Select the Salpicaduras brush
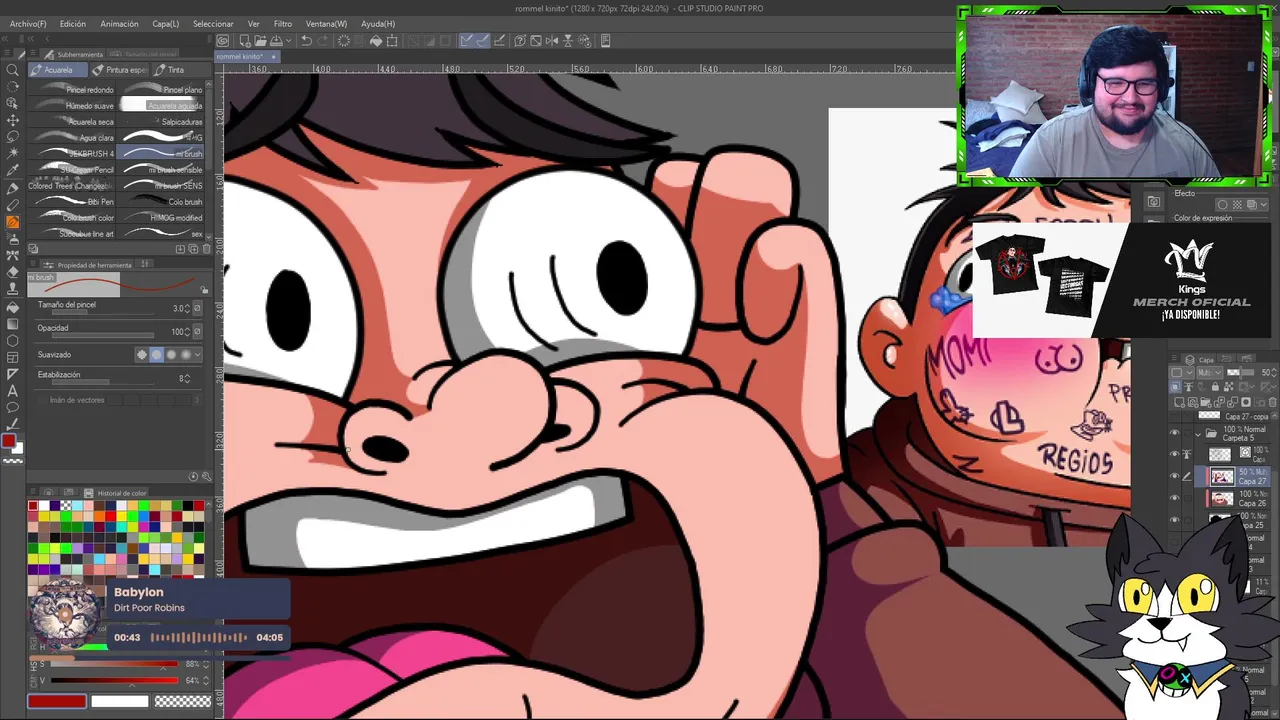This screenshot has height=720, width=1280. click(x=162, y=122)
